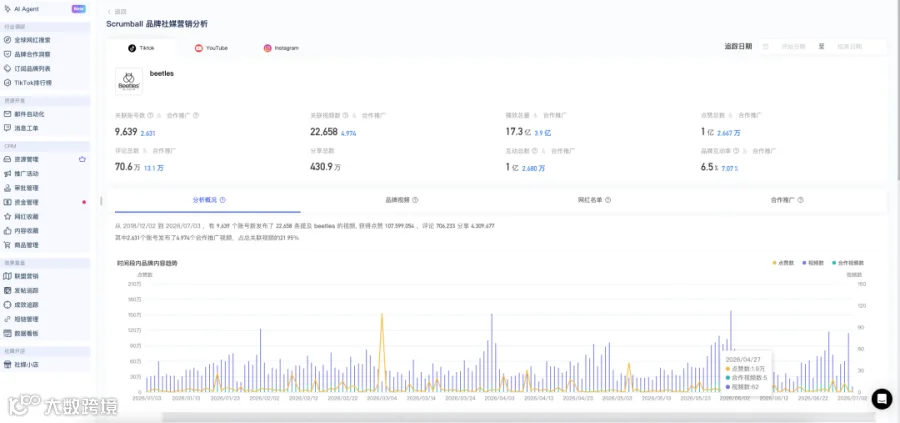Switch to the Instagram platform tab
This screenshot has width=900, height=423.
coord(281,48)
